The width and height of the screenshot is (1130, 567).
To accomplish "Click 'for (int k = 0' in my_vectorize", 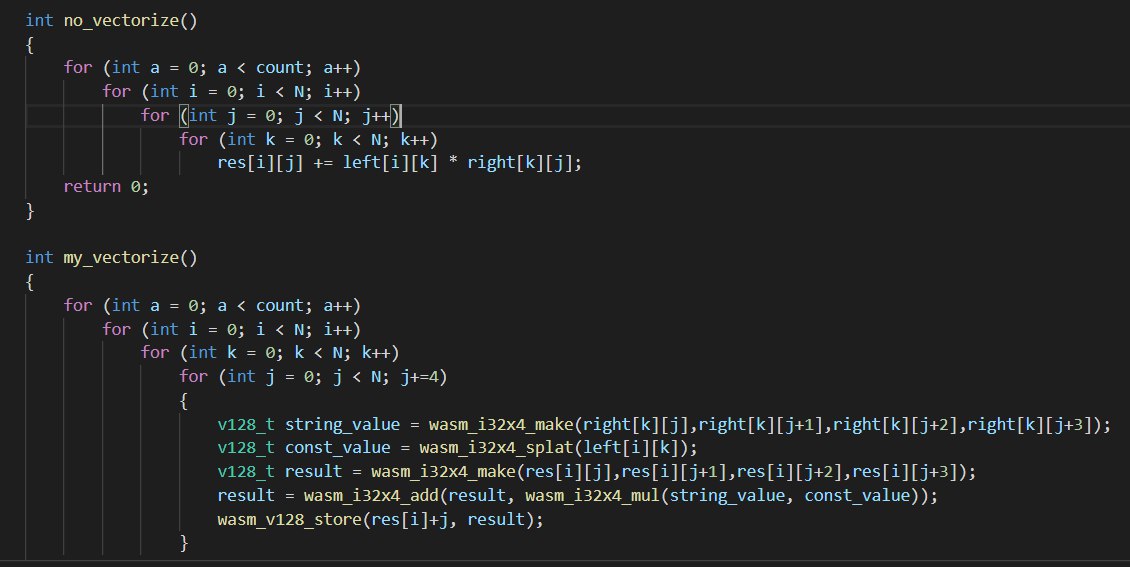I will pos(207,353).
